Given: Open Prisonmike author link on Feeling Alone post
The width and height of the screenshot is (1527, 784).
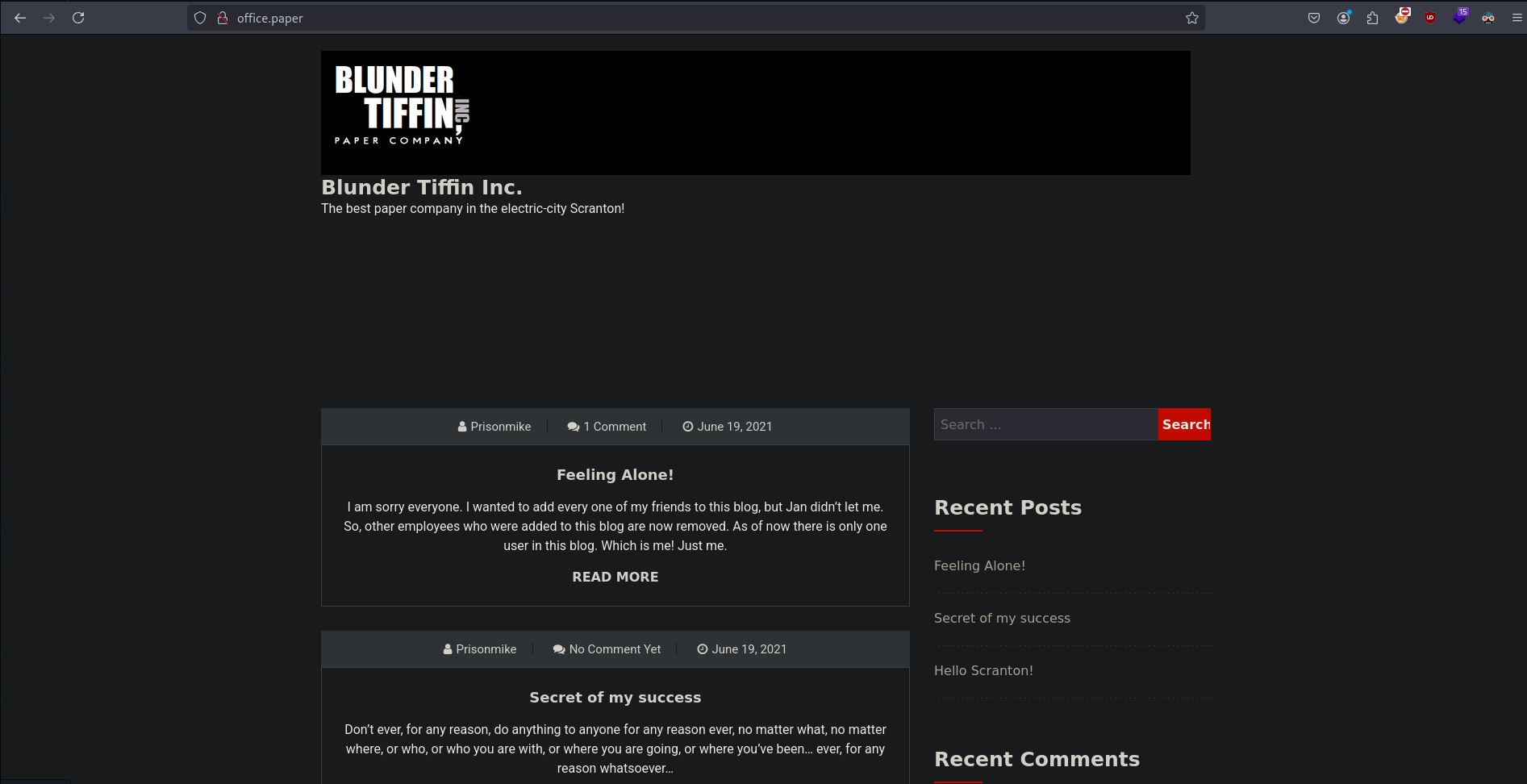Looking at the screenshot, I should (494, 427).
